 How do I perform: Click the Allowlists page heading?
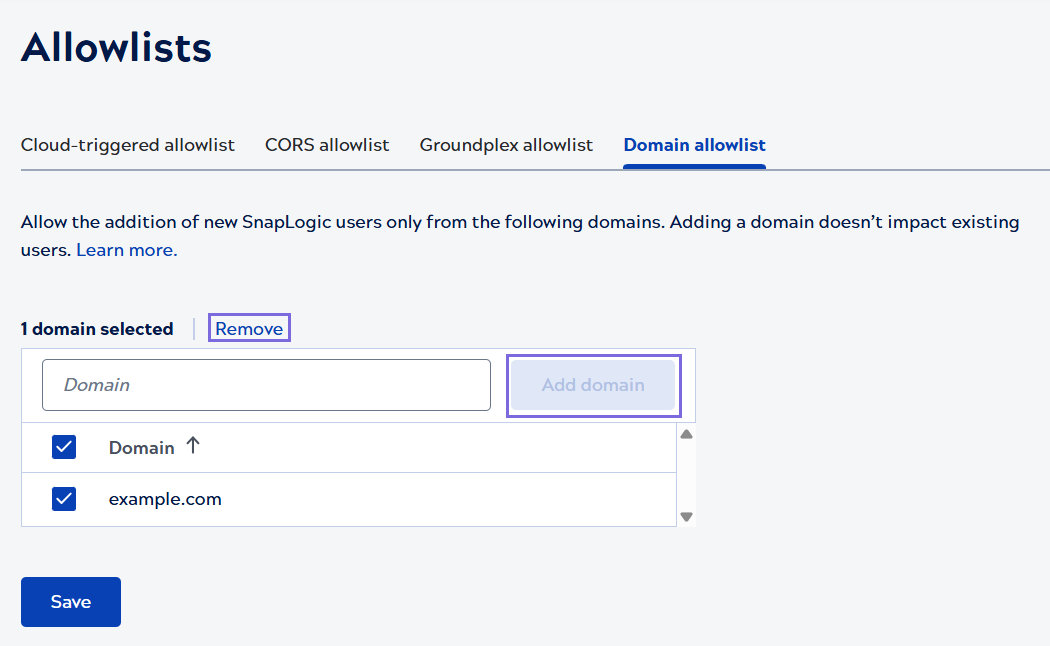115,46
